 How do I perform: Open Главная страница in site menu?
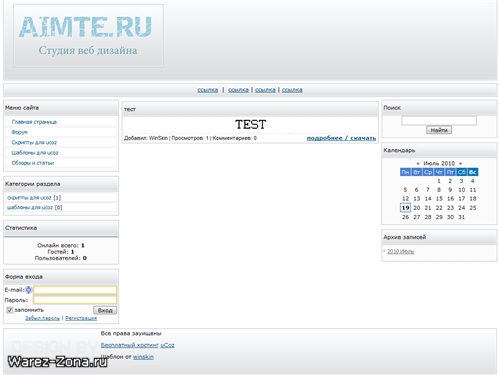pyautogui.click(x=34, y=122)
